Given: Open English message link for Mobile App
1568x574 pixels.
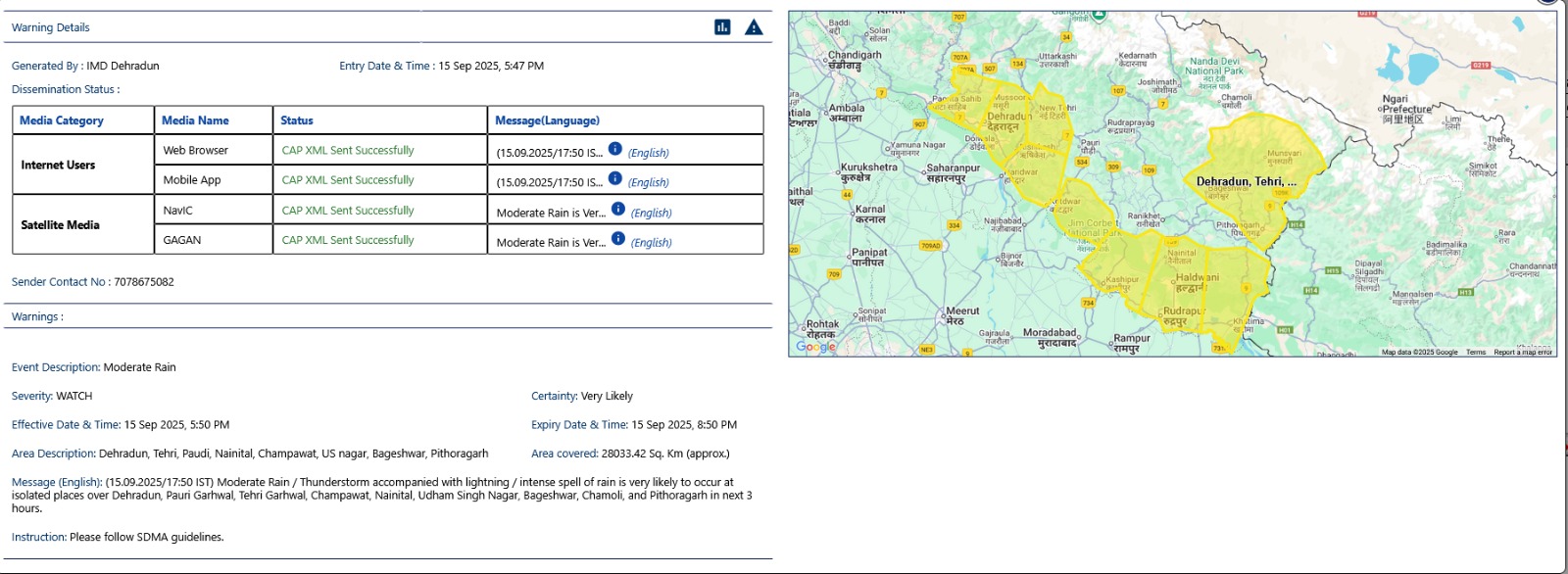Looking at the screenshot, I should tap(649, 182).
